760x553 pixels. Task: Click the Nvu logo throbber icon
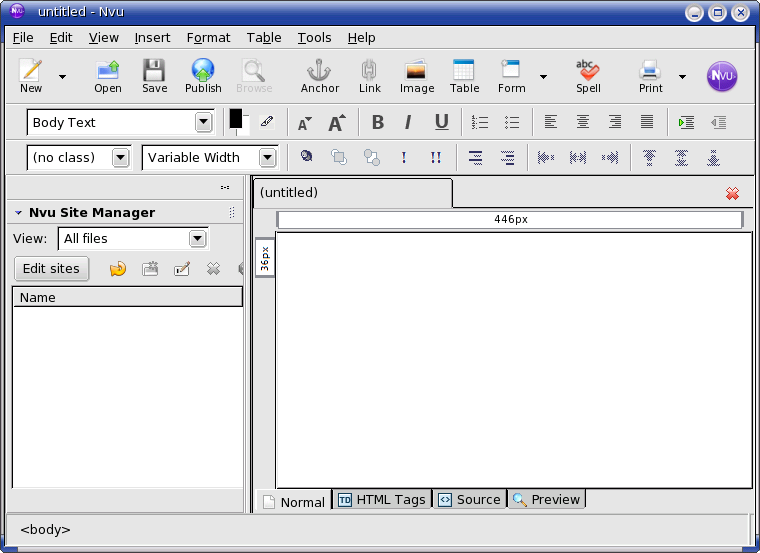[722, 76]
